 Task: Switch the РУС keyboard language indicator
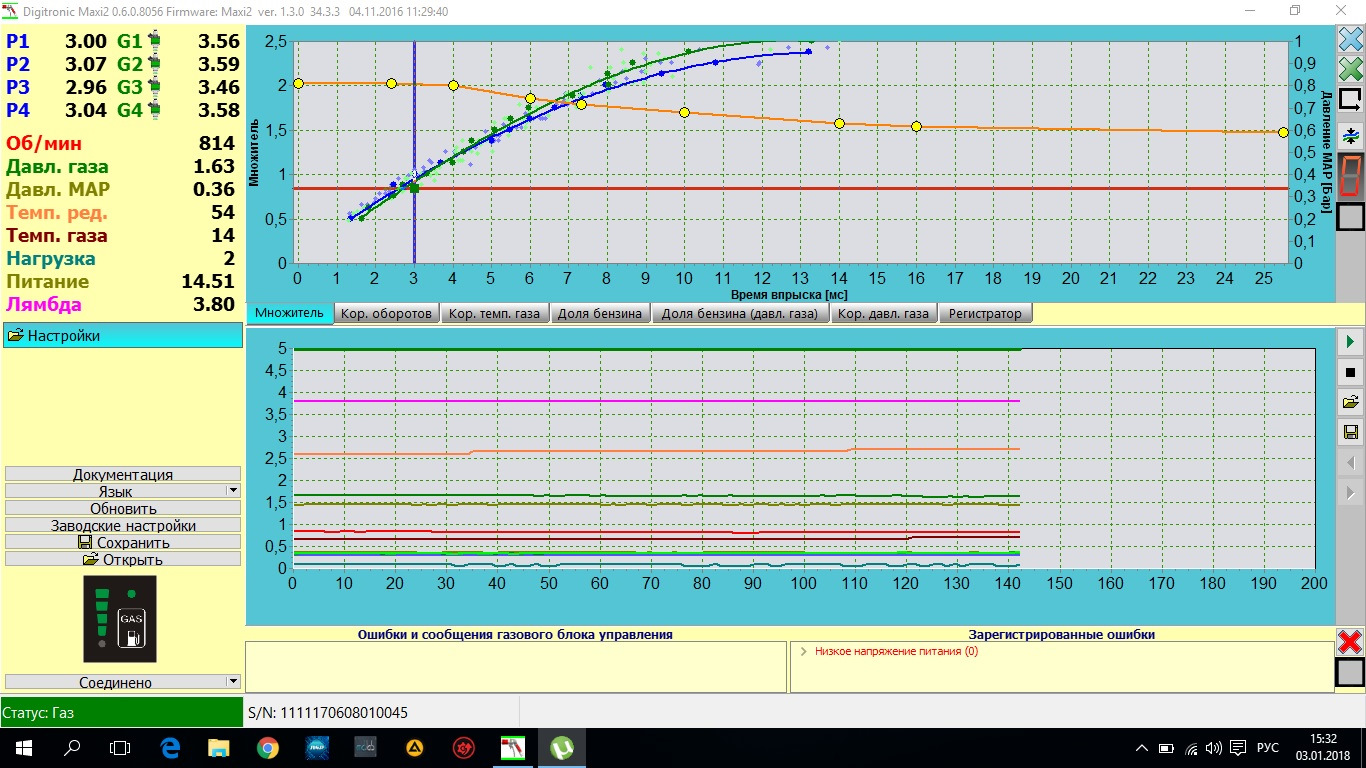1268,748
